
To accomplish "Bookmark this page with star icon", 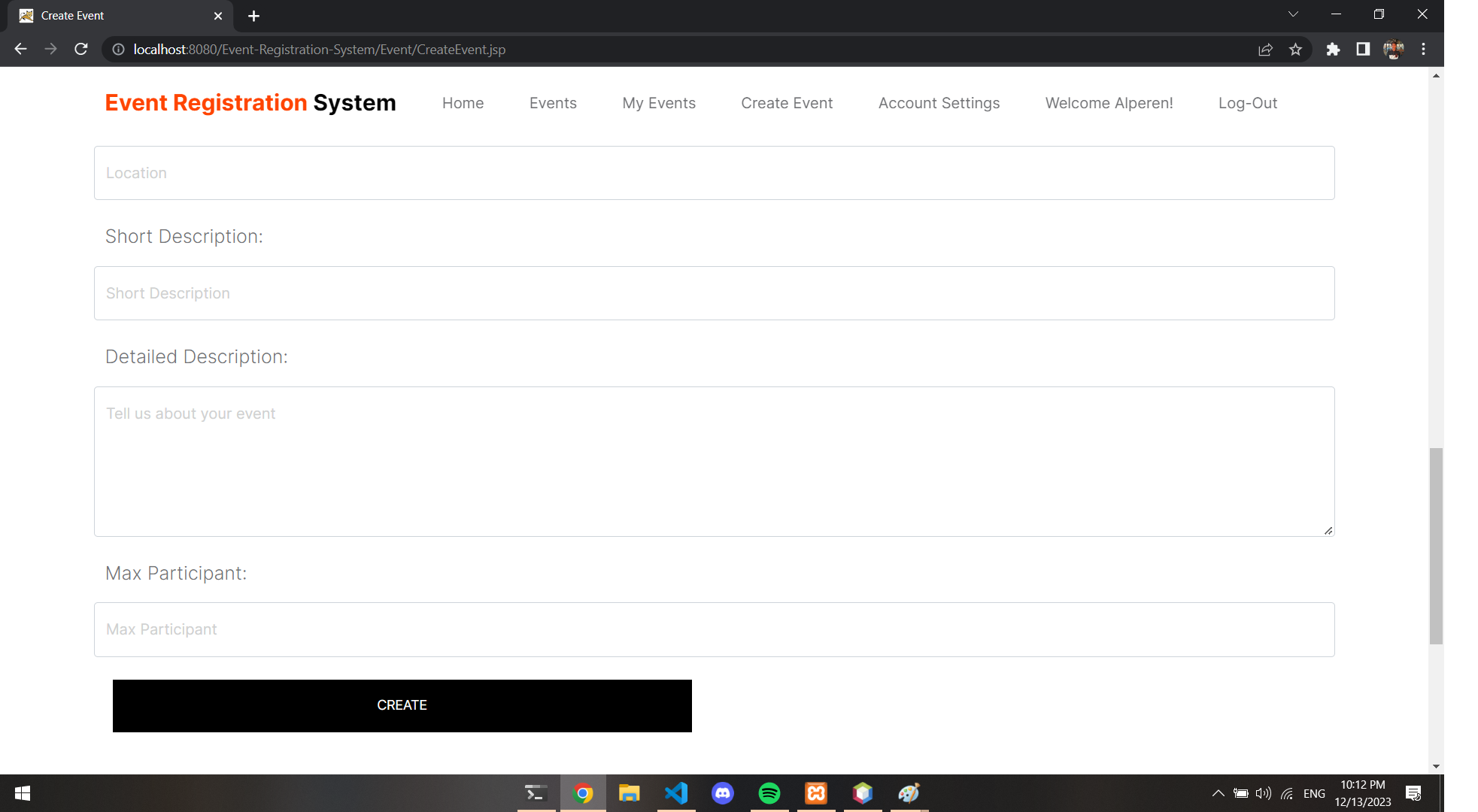I will (1295, 49).
